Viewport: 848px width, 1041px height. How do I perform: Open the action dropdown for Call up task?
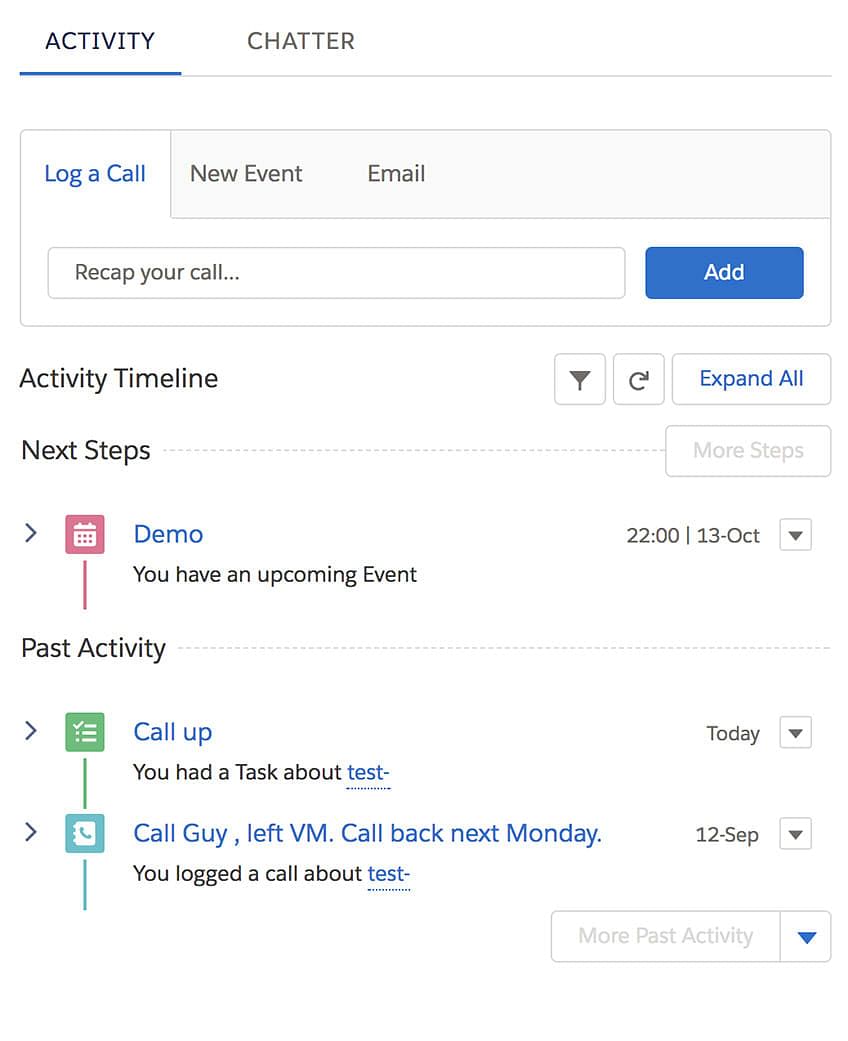795,733
